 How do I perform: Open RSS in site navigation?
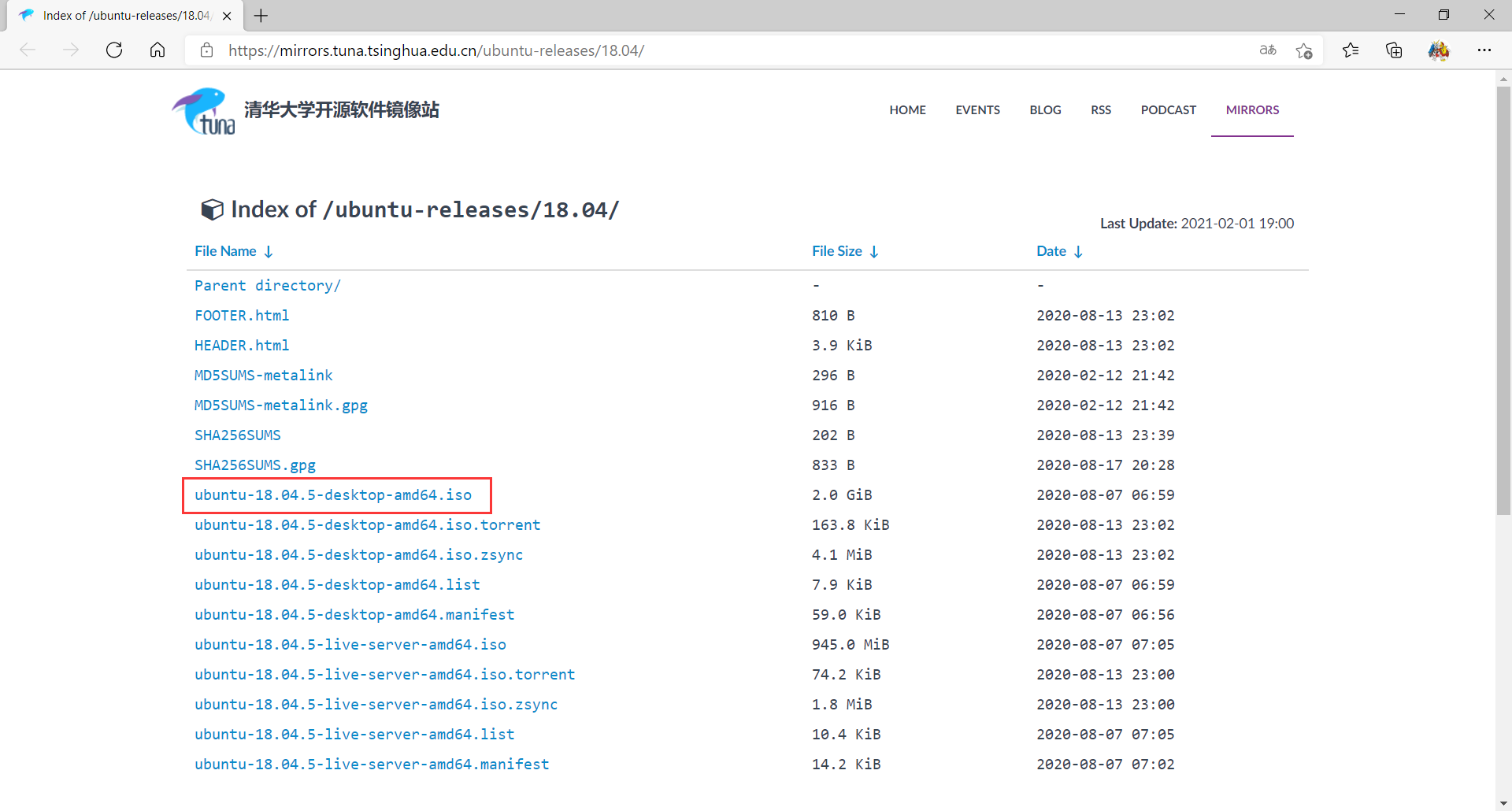(1101, 110)
